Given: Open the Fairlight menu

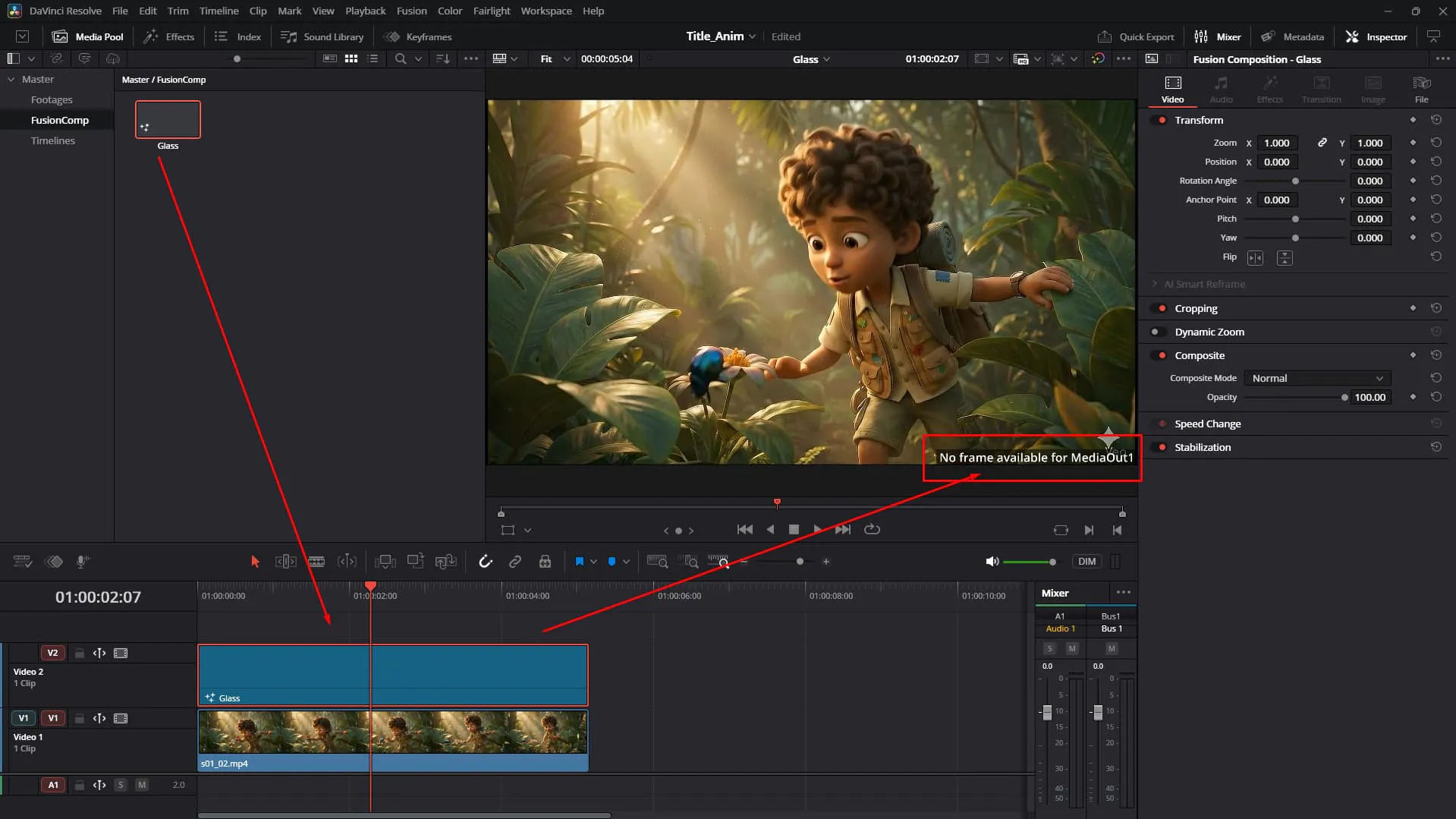Looking at the screenshot, I should (492, 11).
